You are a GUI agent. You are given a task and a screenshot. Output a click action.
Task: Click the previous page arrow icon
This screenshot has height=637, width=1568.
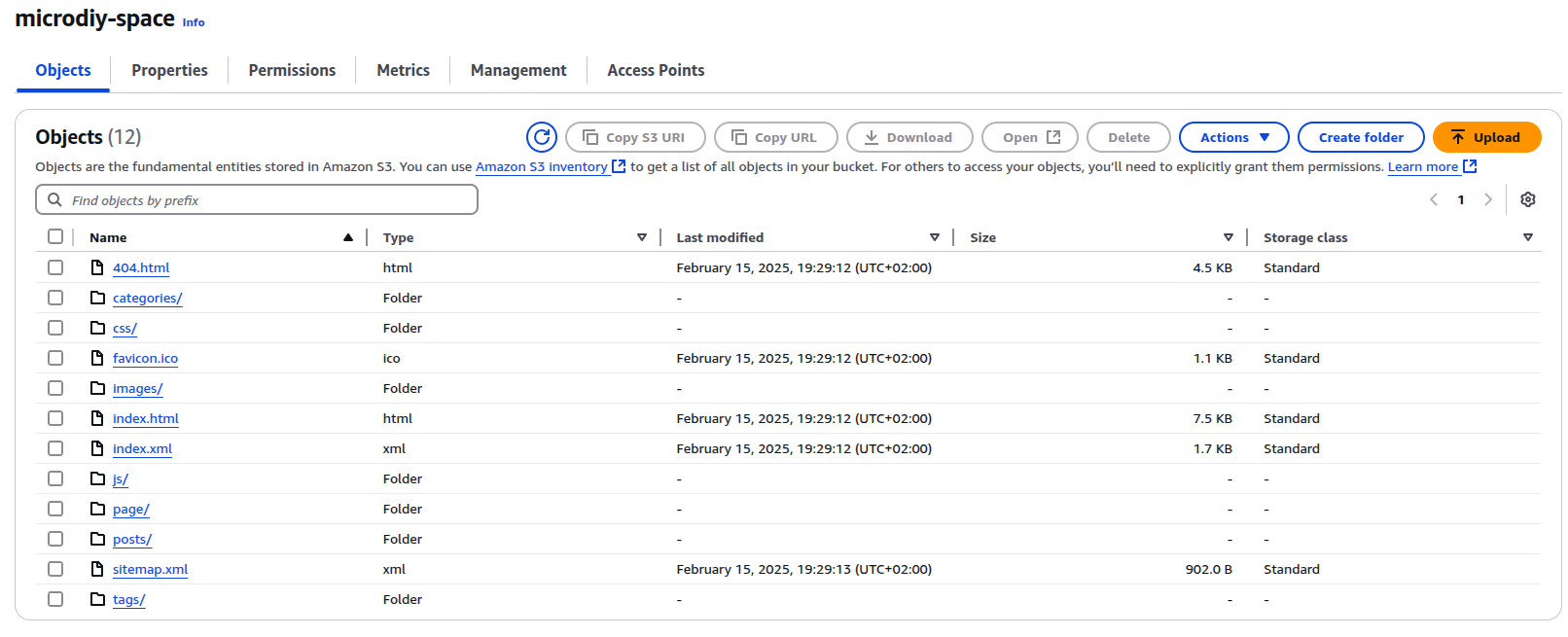pos(1433,199)
